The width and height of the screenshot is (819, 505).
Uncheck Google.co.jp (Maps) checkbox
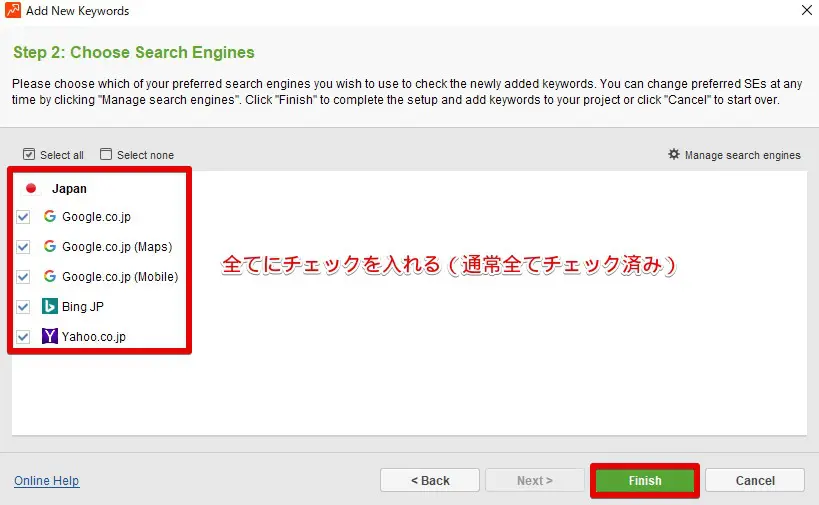click(x=23, y=246)
